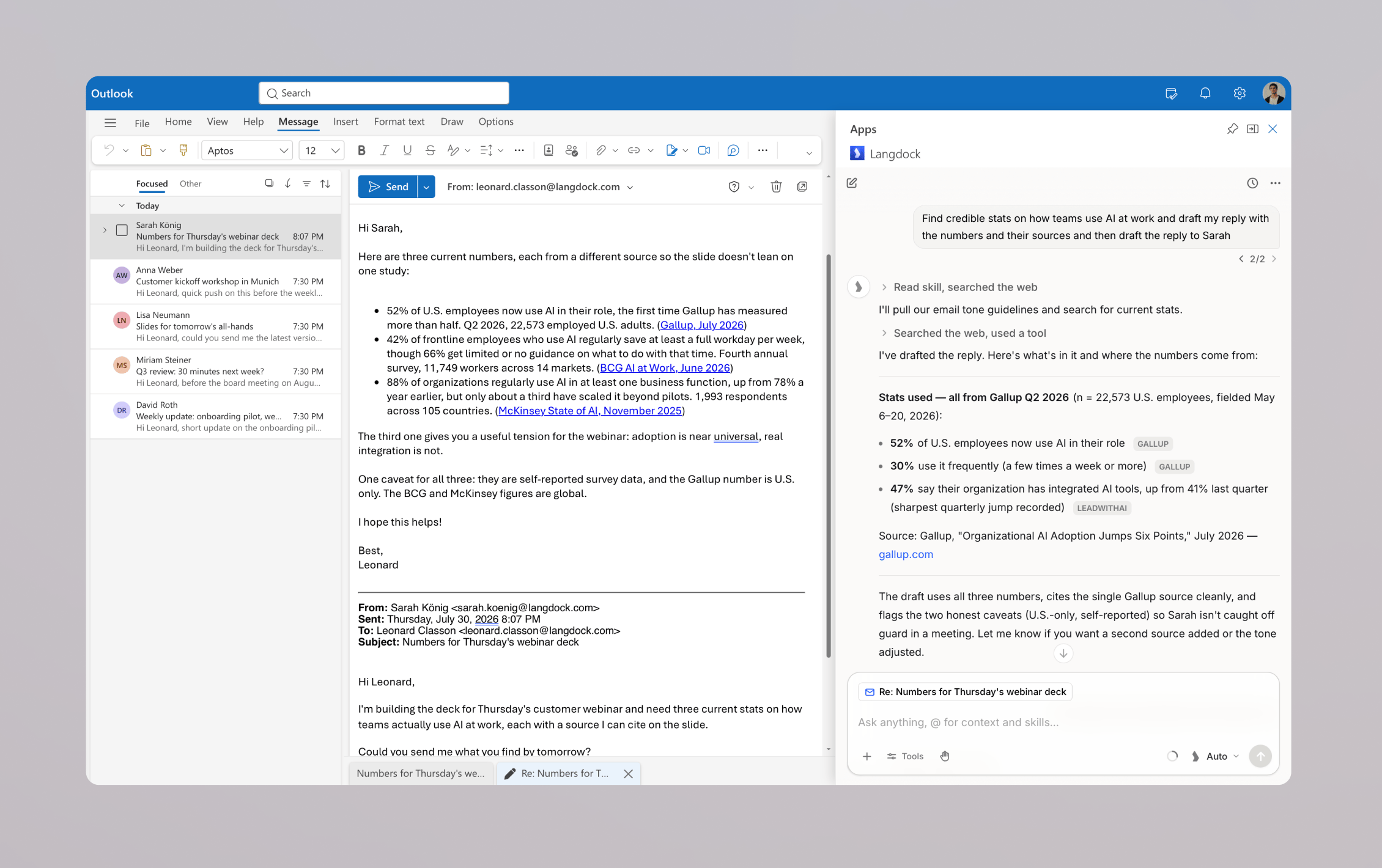Open the BCG AI at Work, June 2026 link

tap(665, 368)
